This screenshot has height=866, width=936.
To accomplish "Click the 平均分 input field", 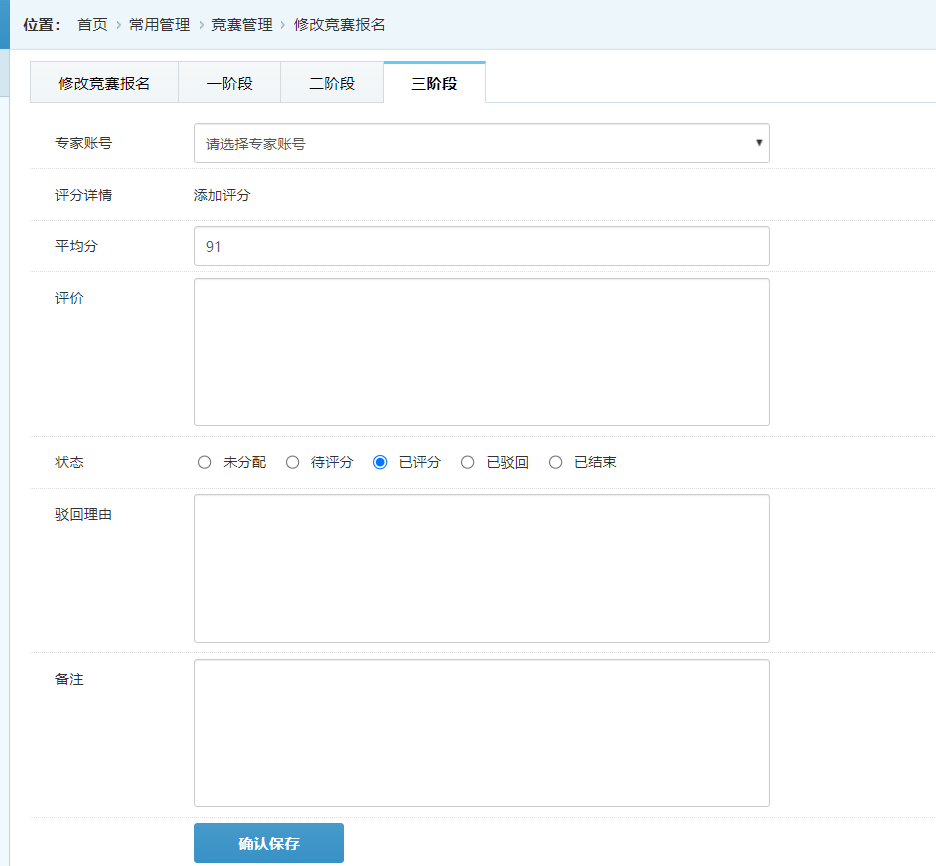I will 481,246.
